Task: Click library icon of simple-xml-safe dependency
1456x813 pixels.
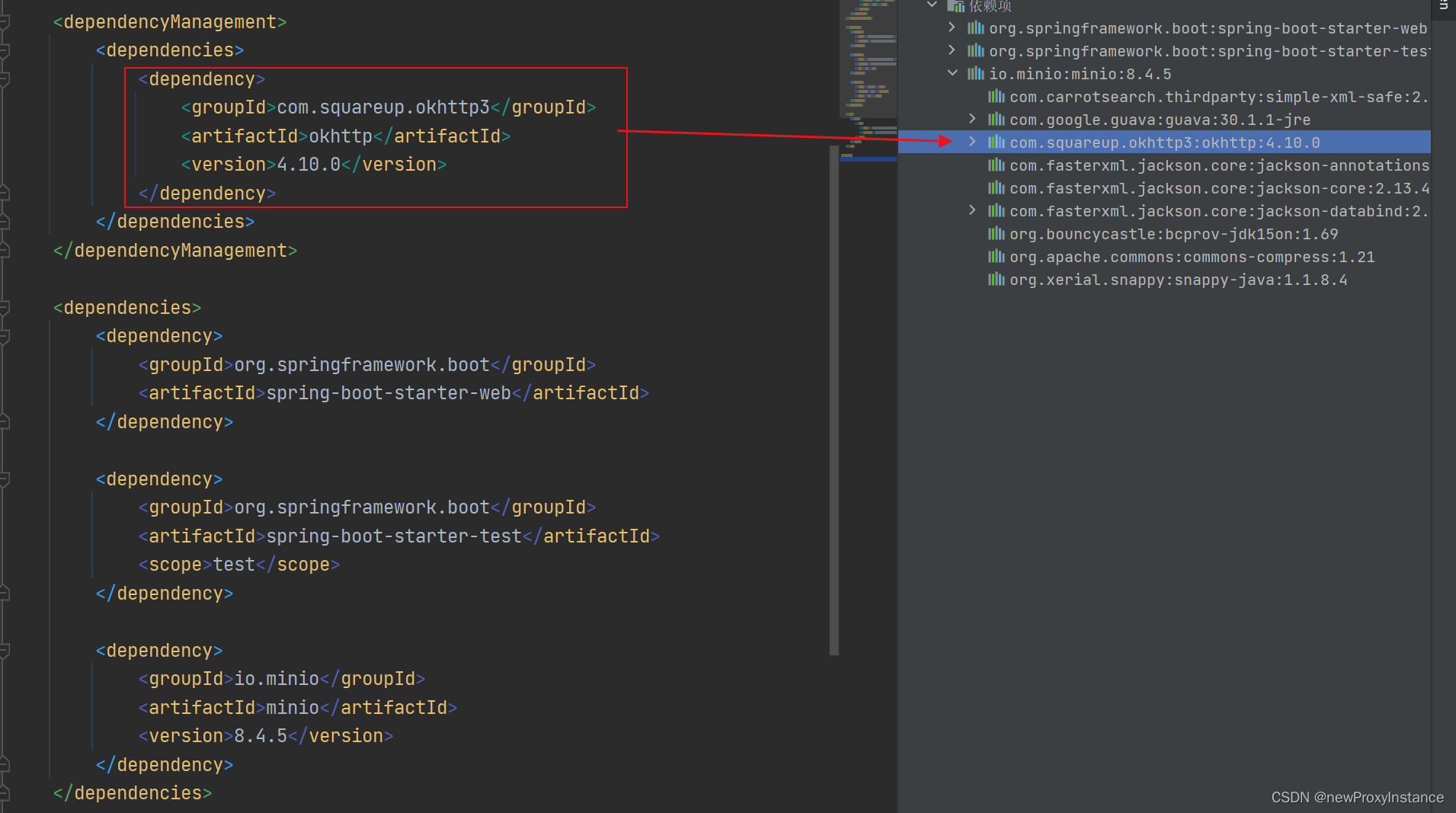Action: [x=997, y=97]
